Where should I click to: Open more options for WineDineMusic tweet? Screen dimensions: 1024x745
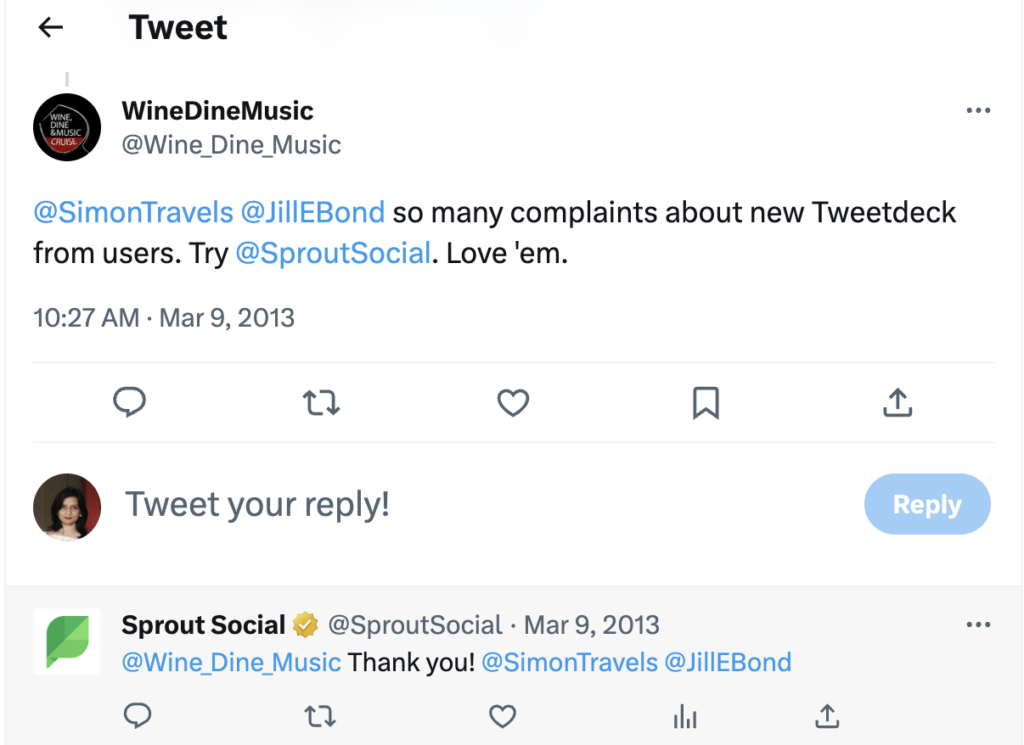[x=978, y=110]
